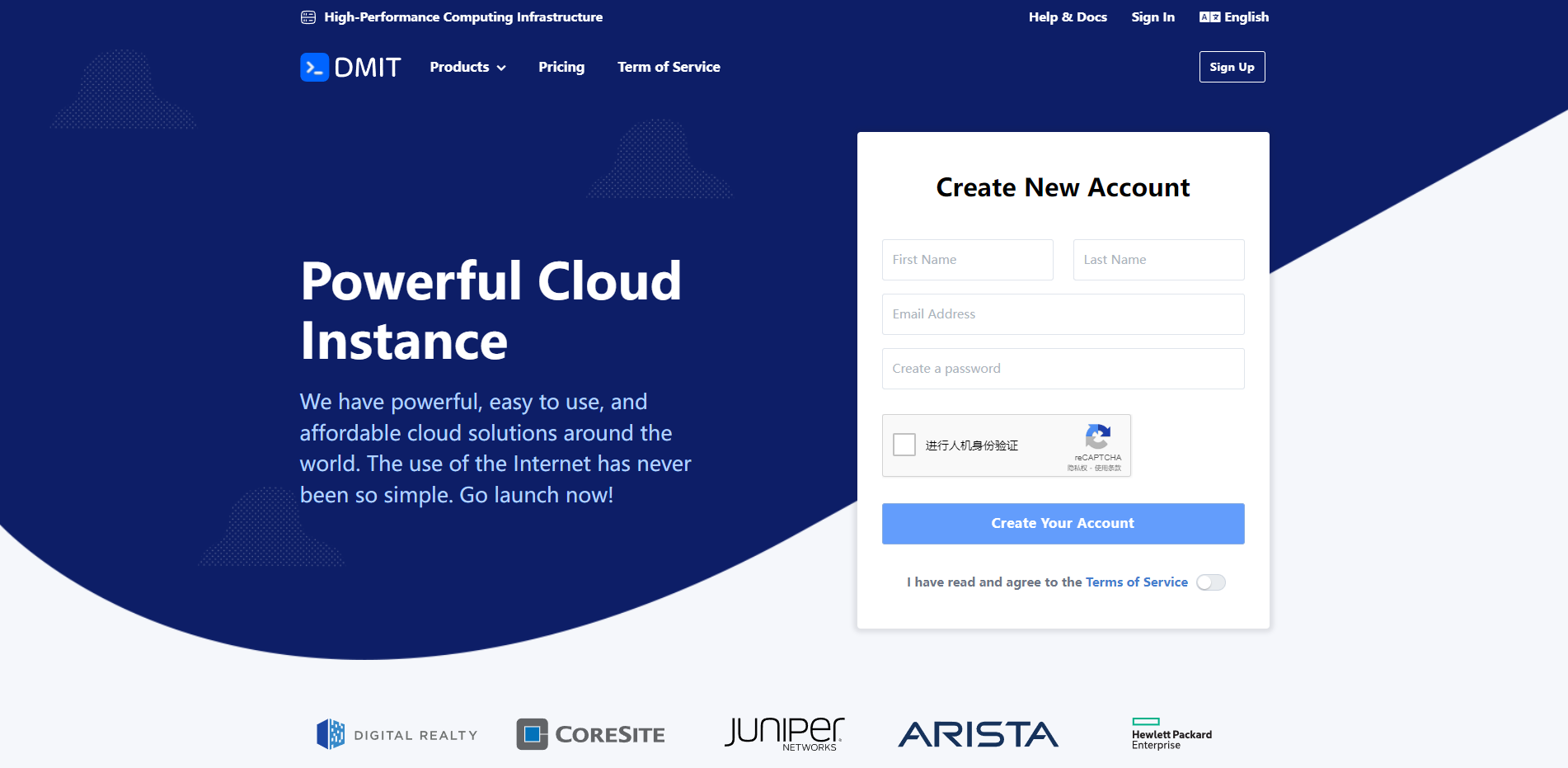
Task: Click the Arista logo
Action: tap(978, 733)
